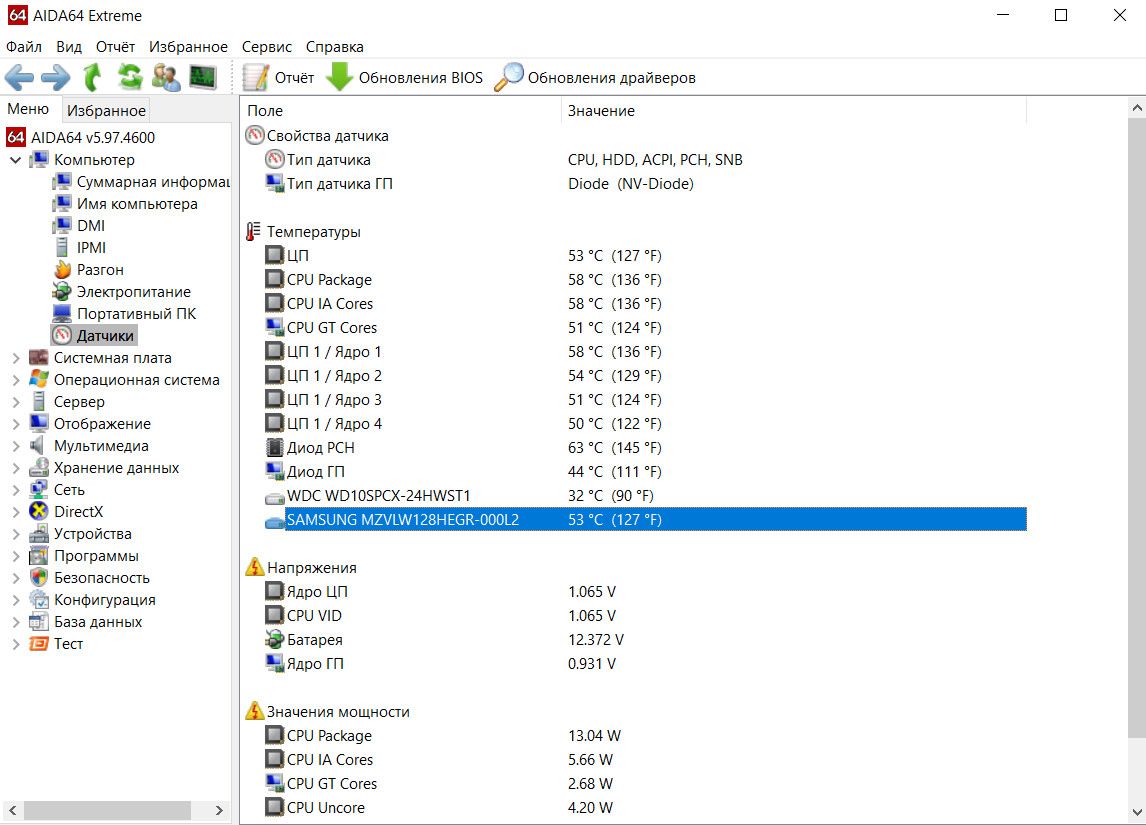Click the green Обновления BIOS download arrow

click(339, 77)
